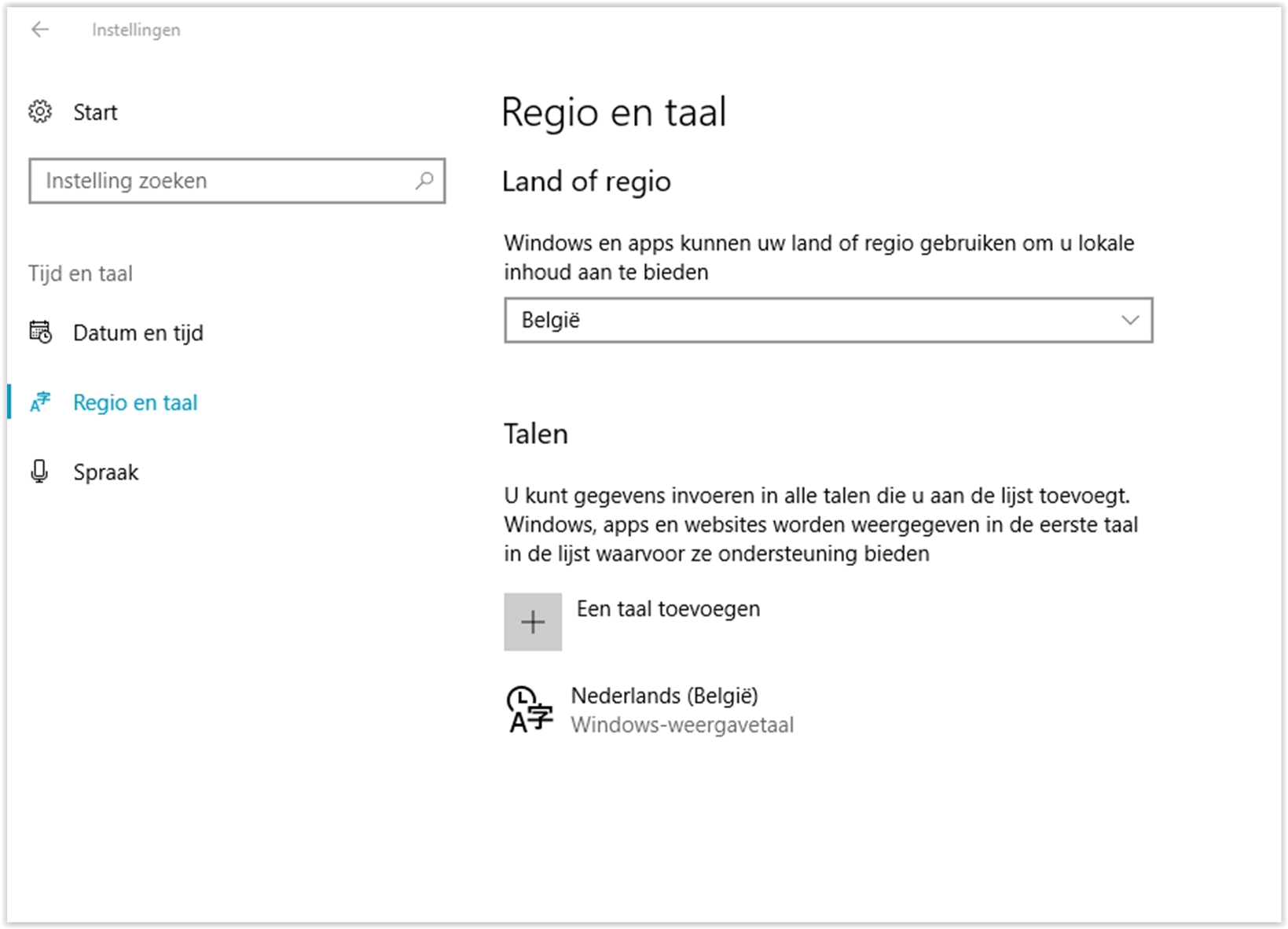Expand the region list using the chevron arrow
The width and height of the screenshot is (1288, 929).
coord(1129,320)
